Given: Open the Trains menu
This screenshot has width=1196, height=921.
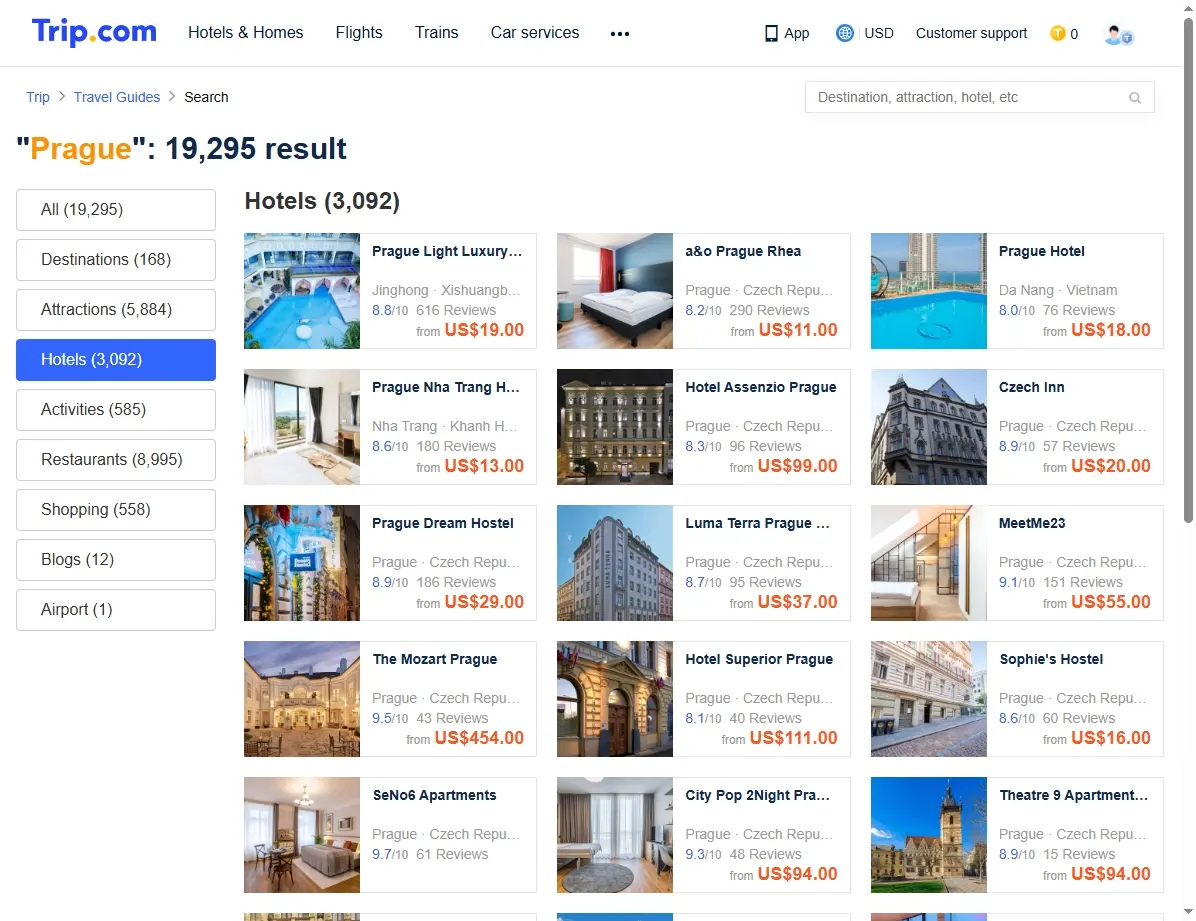Looking at the screenshot, I should pyautogui.click(x=436, y=33).
